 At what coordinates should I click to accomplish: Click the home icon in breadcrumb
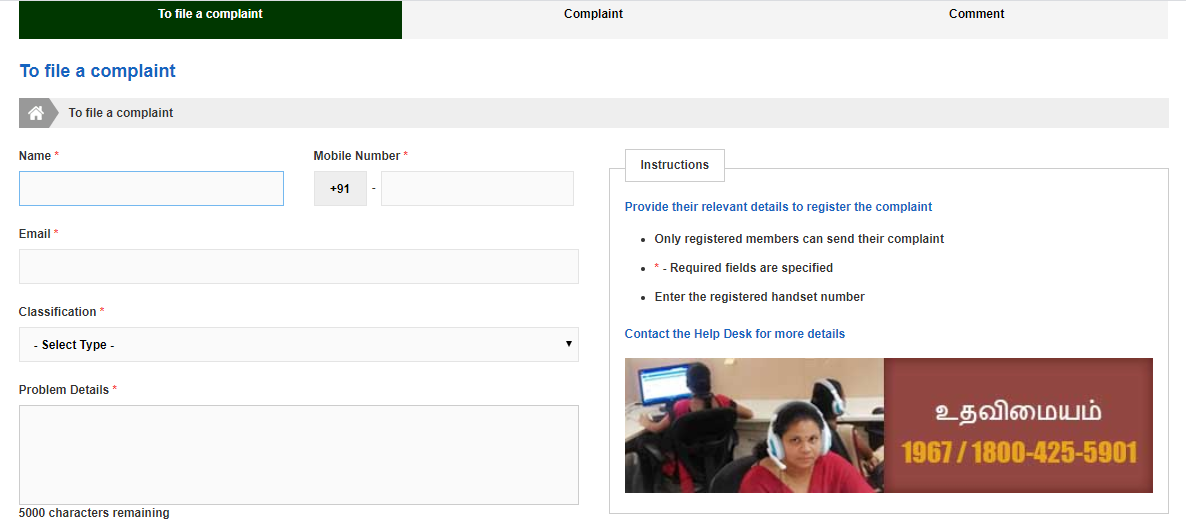click(35, 113)
